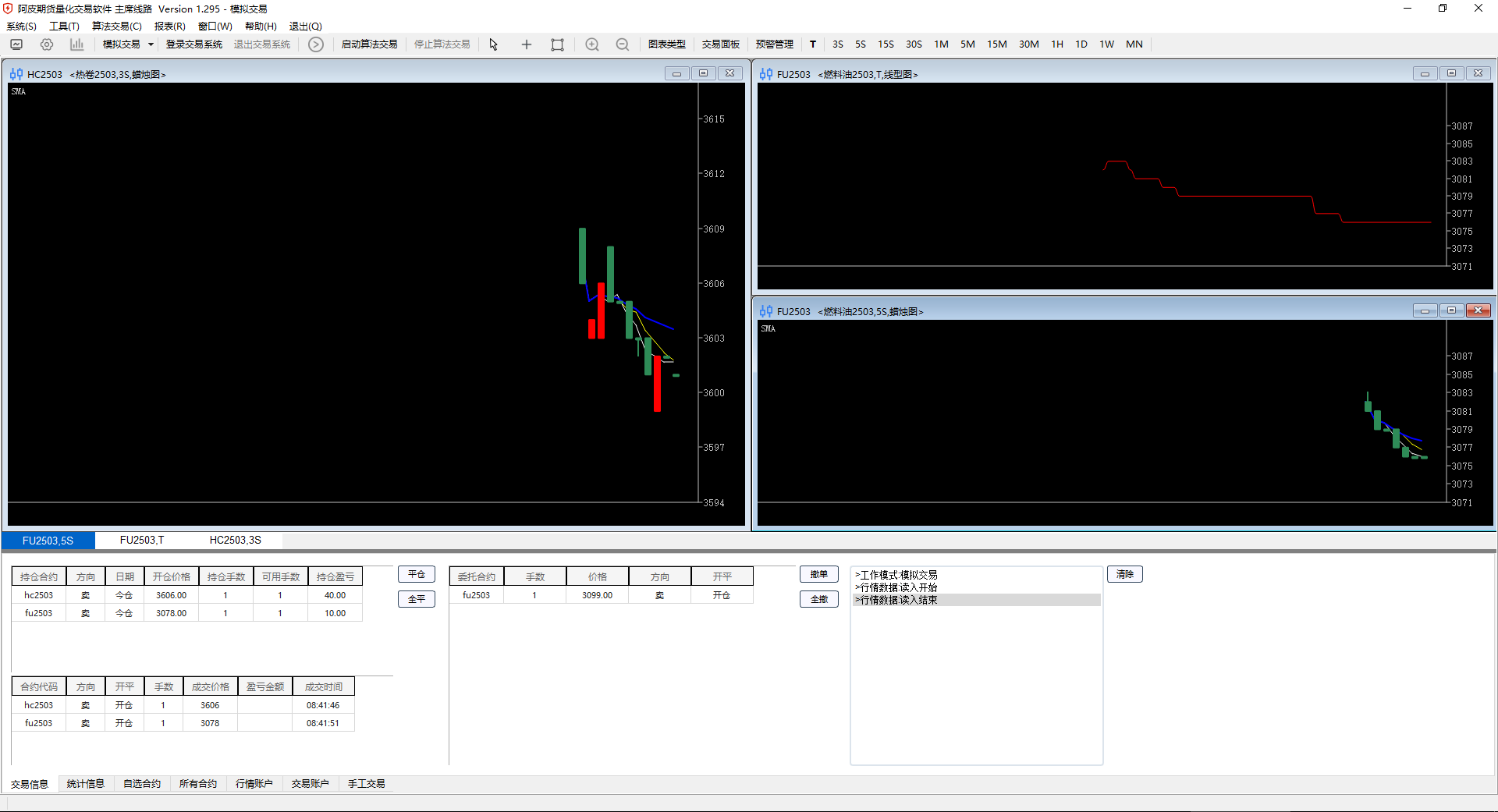Switch to the HC2503,3S chart tab
The height and width of the screenshot is (812, 1498).
click(x=235, y=540)
